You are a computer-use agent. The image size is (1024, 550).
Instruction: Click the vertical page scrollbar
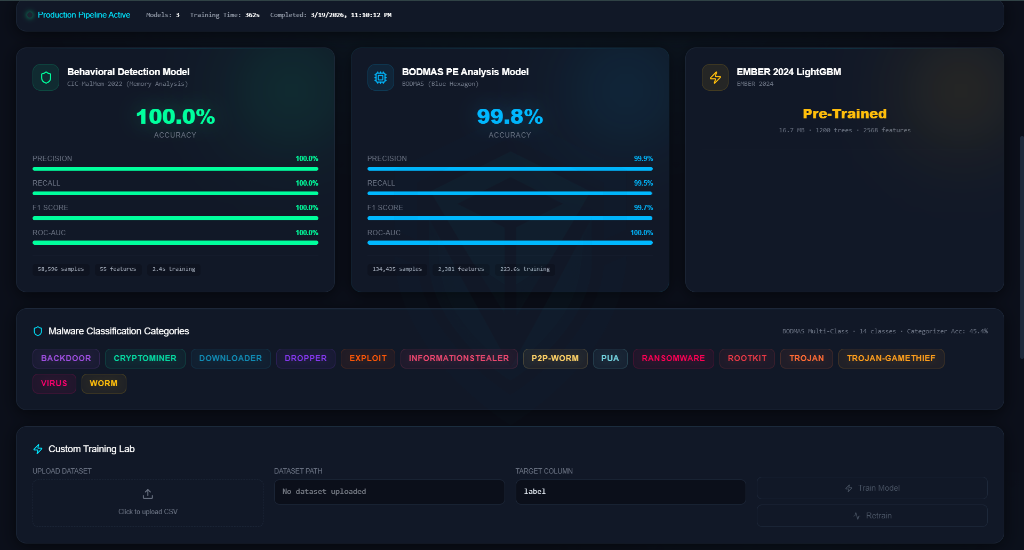click(1021, 247)
